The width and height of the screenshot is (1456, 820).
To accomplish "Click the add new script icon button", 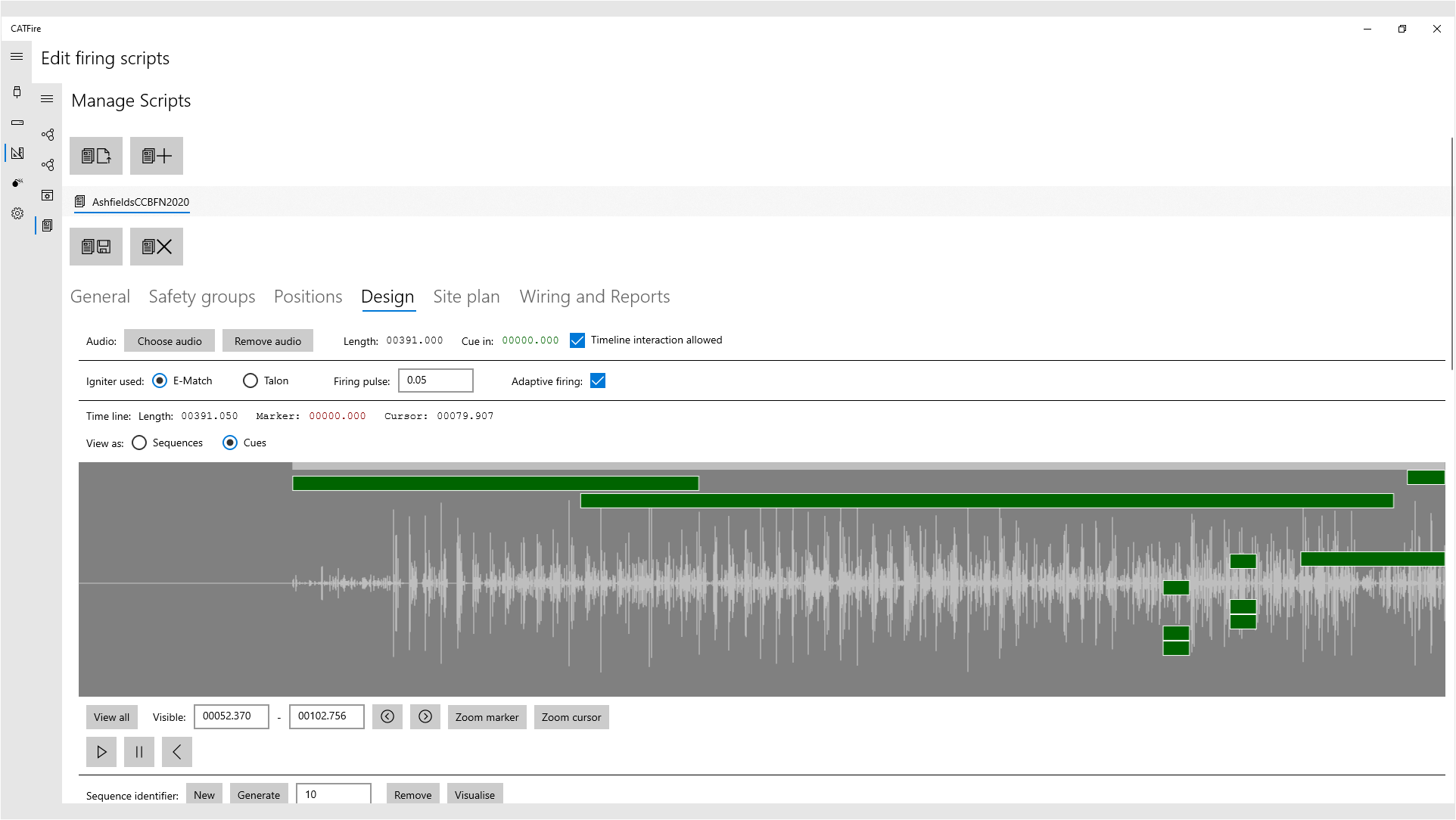I will point(157,156).
